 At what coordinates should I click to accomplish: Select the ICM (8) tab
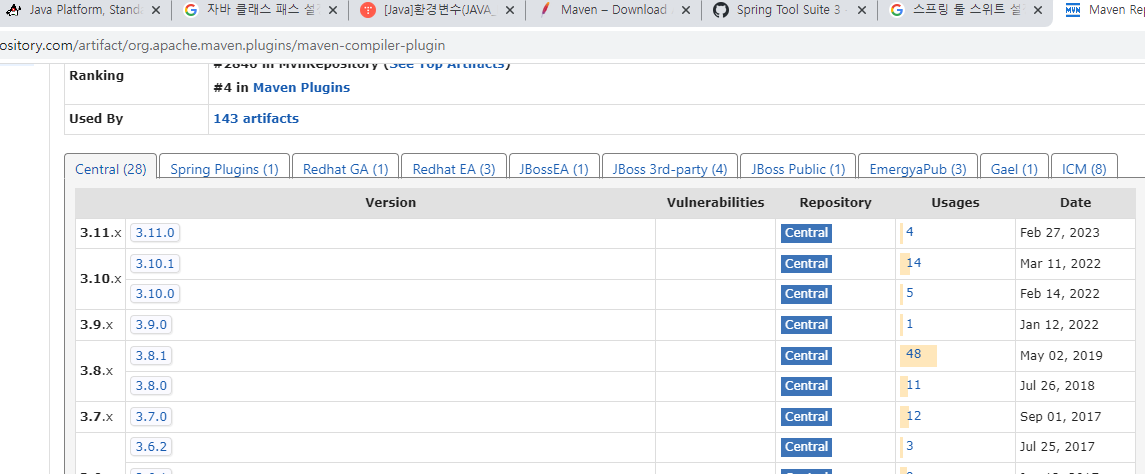pos(1084,169)
